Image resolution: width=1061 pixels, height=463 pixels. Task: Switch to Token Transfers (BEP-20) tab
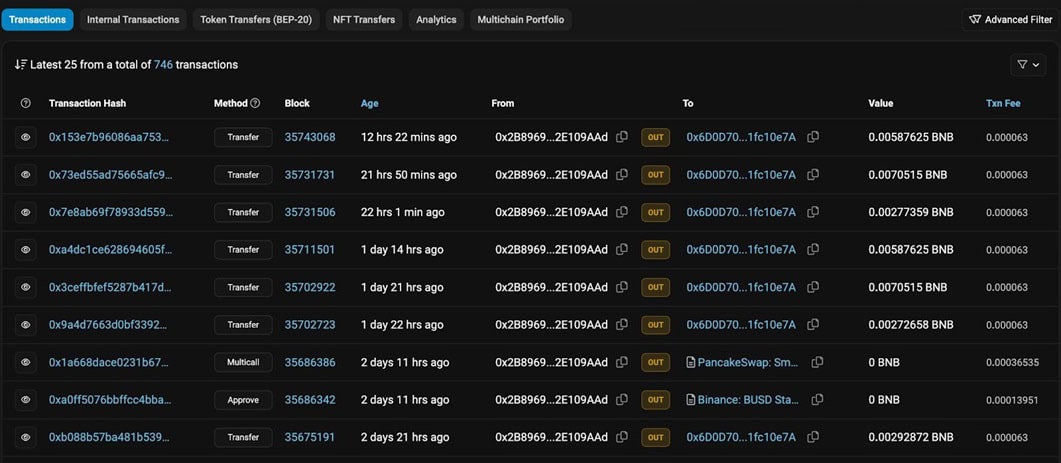click(x=254, y=19)
